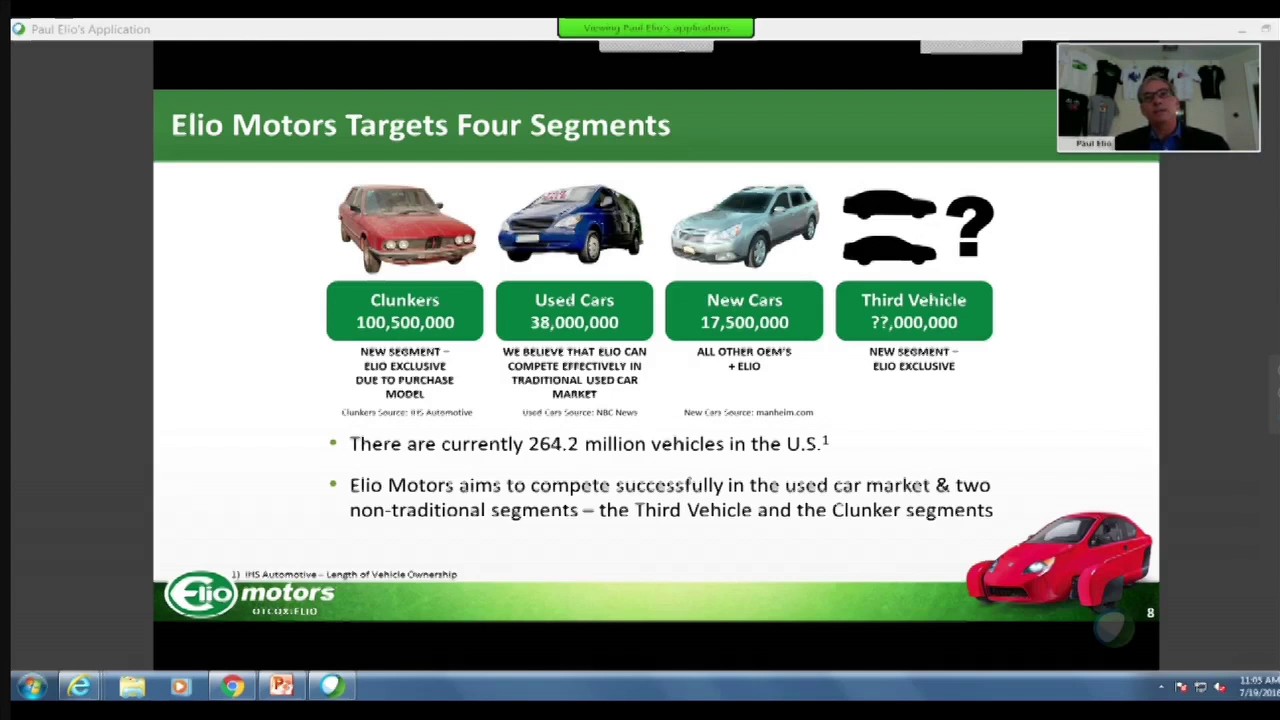Click the 'New Cars Source: manheim.com' caption
1280x720 pixels.
pos(748,412)
